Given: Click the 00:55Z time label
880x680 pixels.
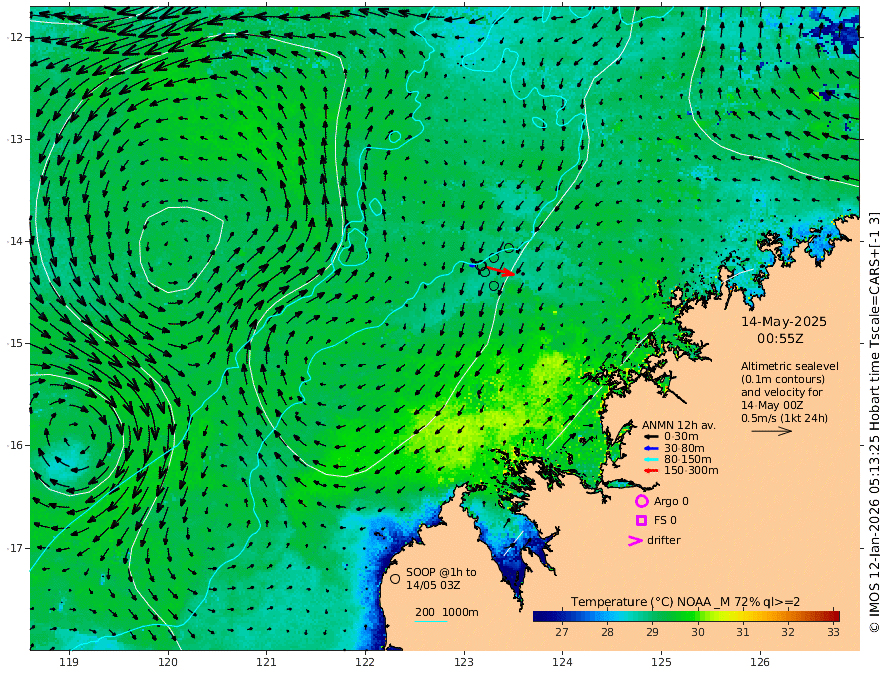Looking at the screenshot, I should (783, 339).
